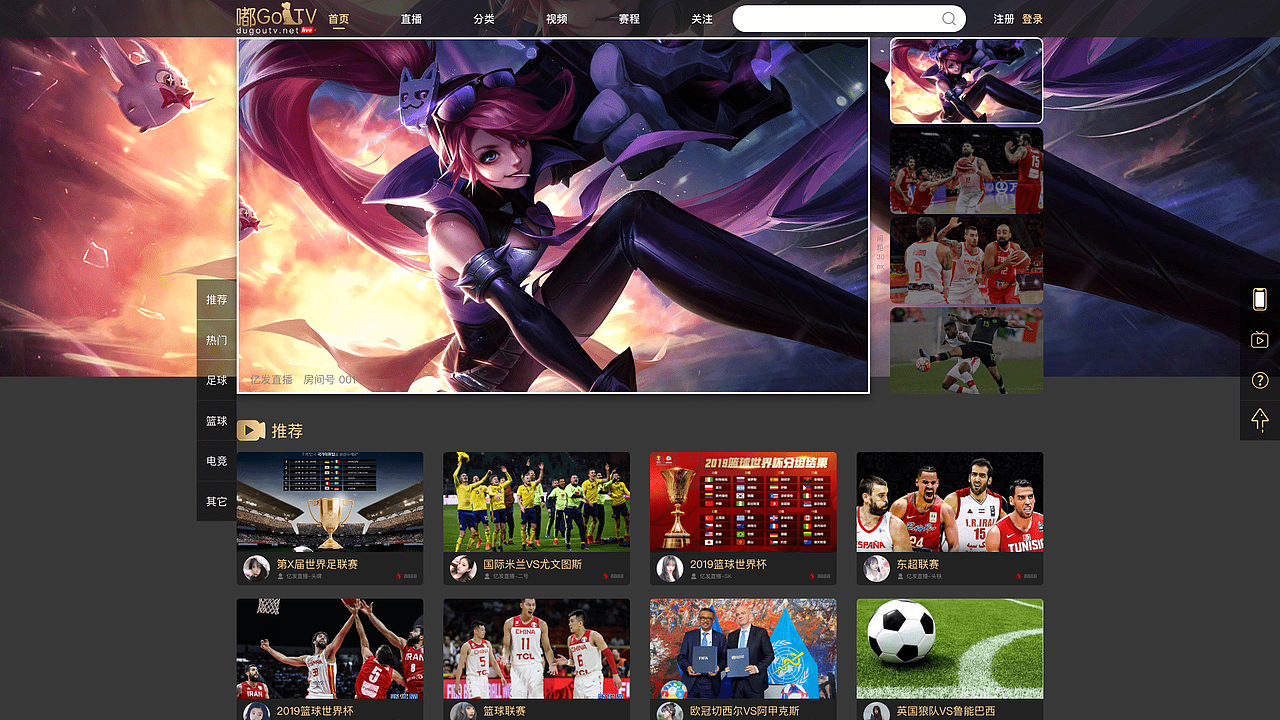This screenshot has height=720, width=1280.
Task: Click the flame popularity icon on 东超联赛 card
Action: (x=1019, y=576)
